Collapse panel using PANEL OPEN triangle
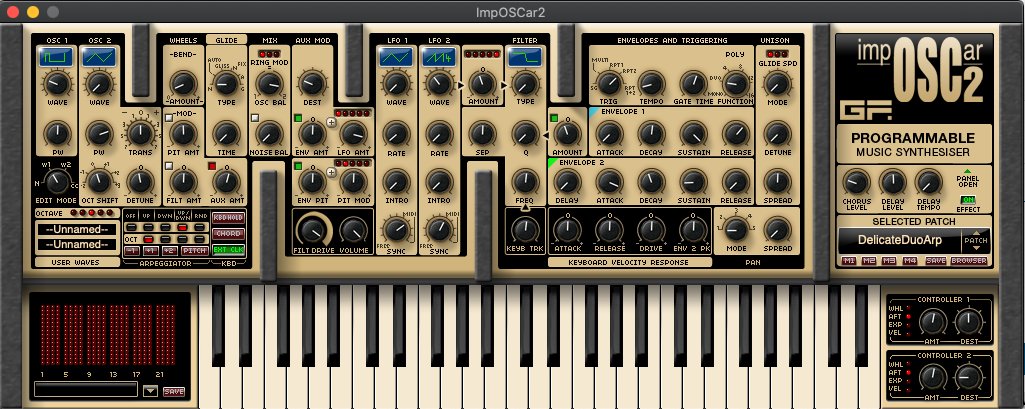1025x409 pixels. pos(967,171)
